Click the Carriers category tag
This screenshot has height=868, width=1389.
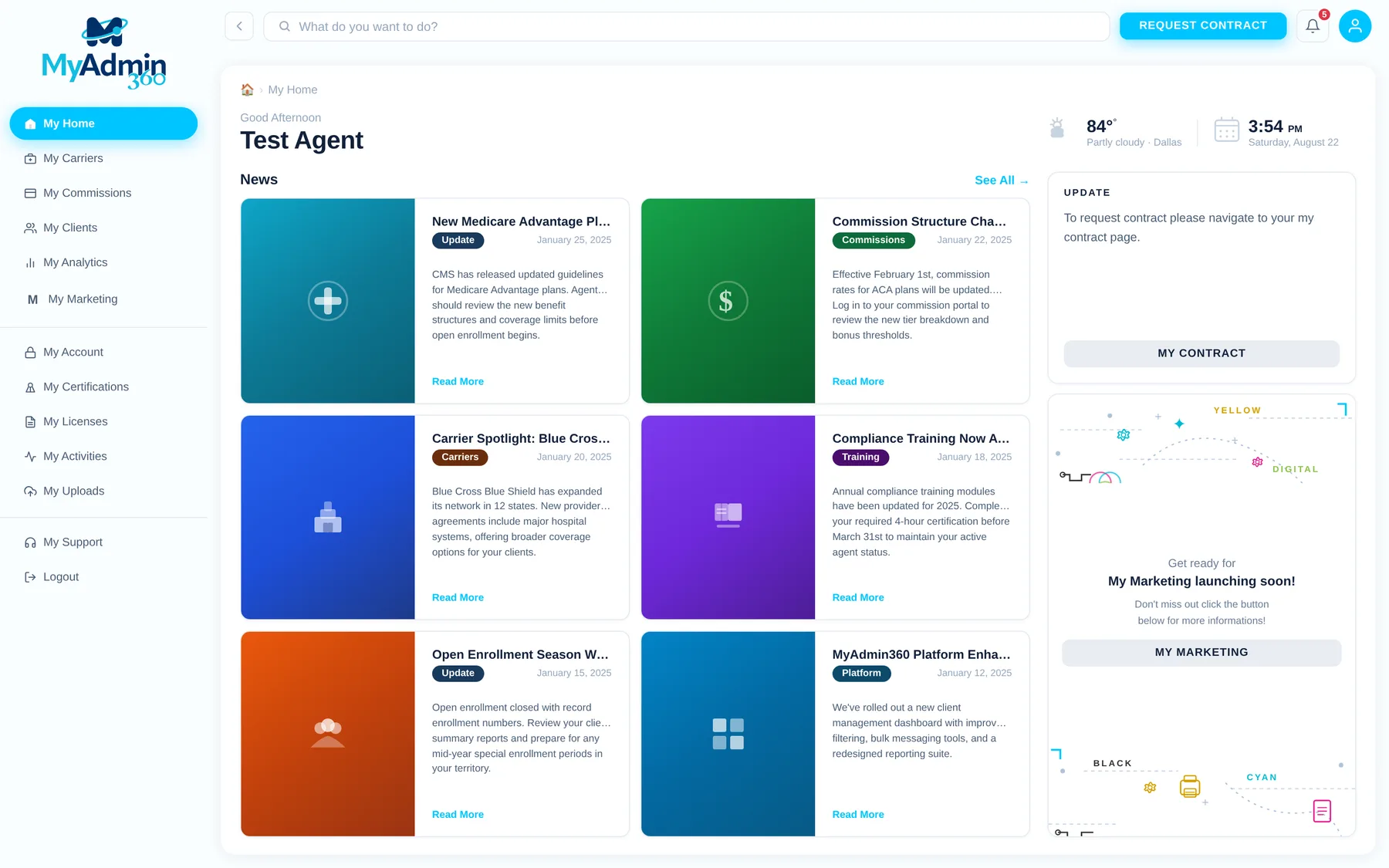pos(460,457)
